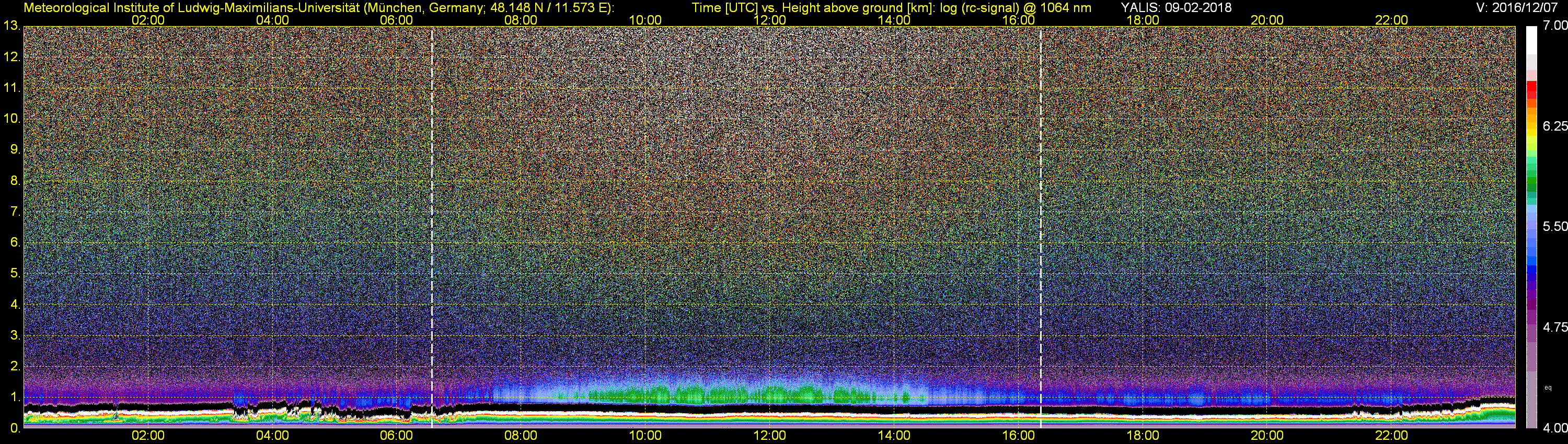Click the white top of the color scale
Viewport: 1568px width, 444px height.
click(x=1531, y=38)
